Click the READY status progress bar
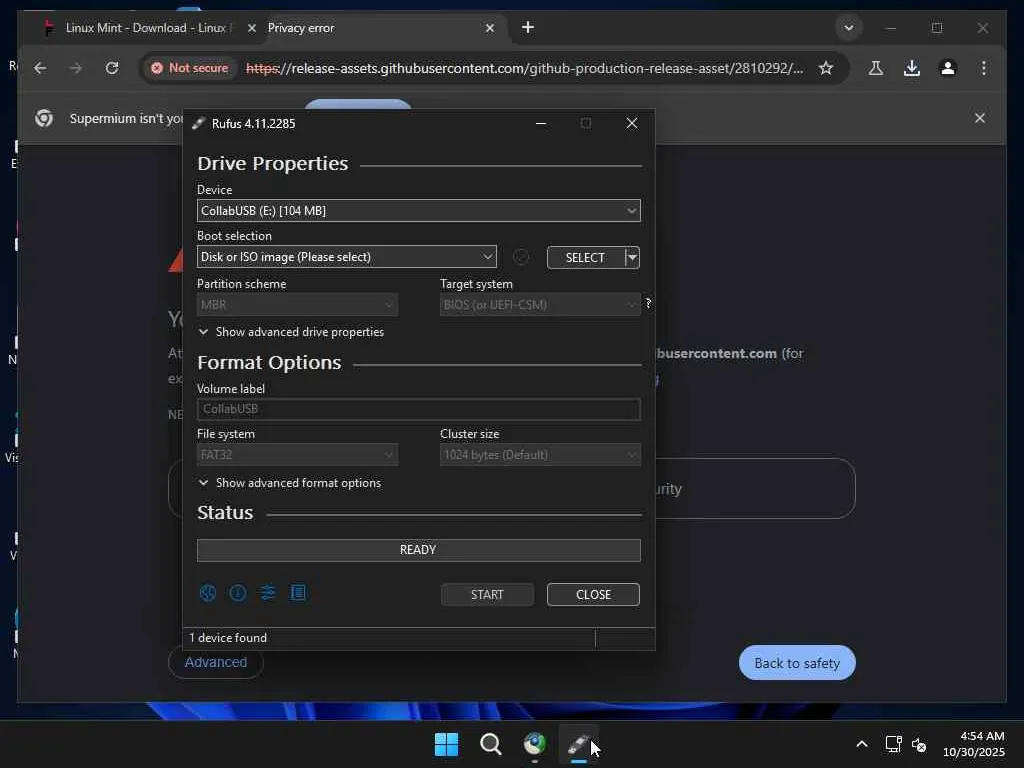 pyautogui.click(x=419, y=550)
